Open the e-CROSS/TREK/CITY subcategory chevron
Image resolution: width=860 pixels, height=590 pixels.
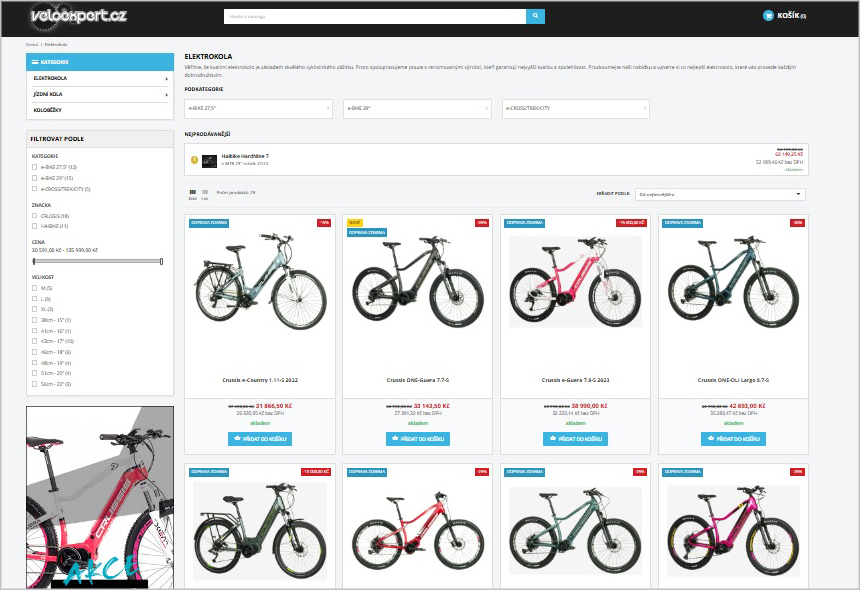click(x=645, y=109)
